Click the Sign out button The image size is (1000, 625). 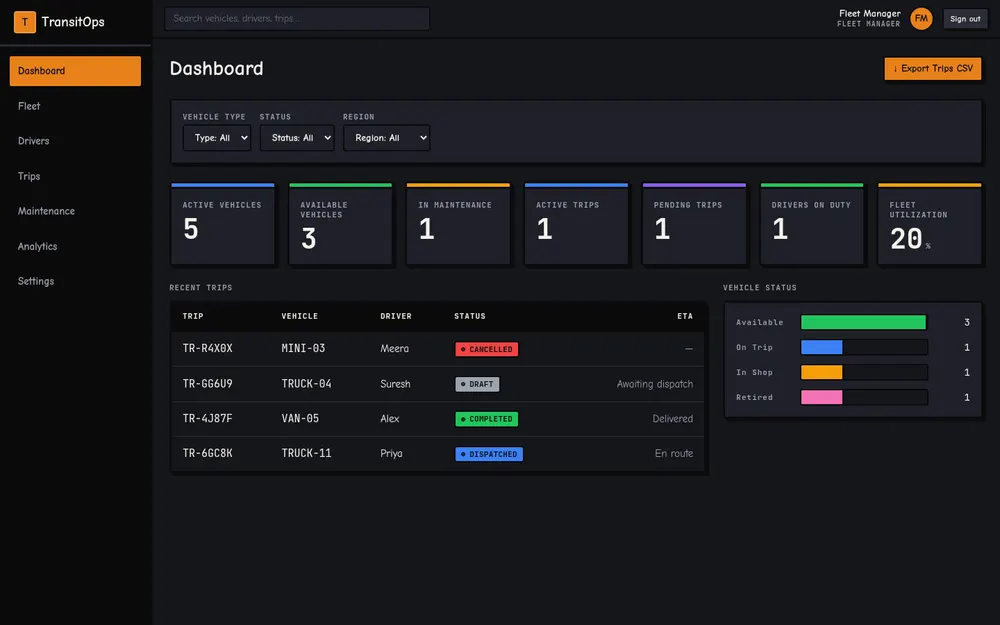click(x=965, y=19)
